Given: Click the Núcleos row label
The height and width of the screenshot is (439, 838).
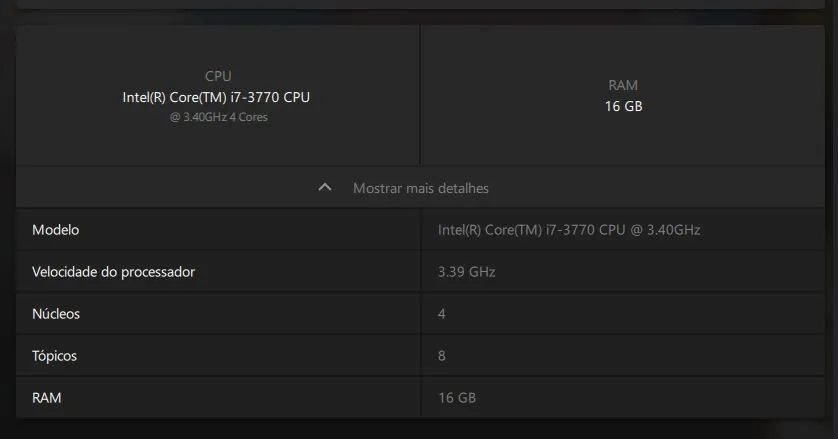Looking at the screenshot, I should (x=56, y=314).
